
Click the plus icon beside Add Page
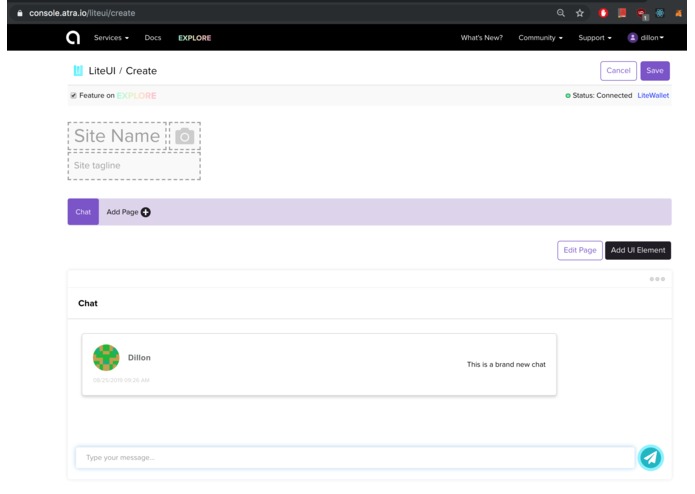145,212
